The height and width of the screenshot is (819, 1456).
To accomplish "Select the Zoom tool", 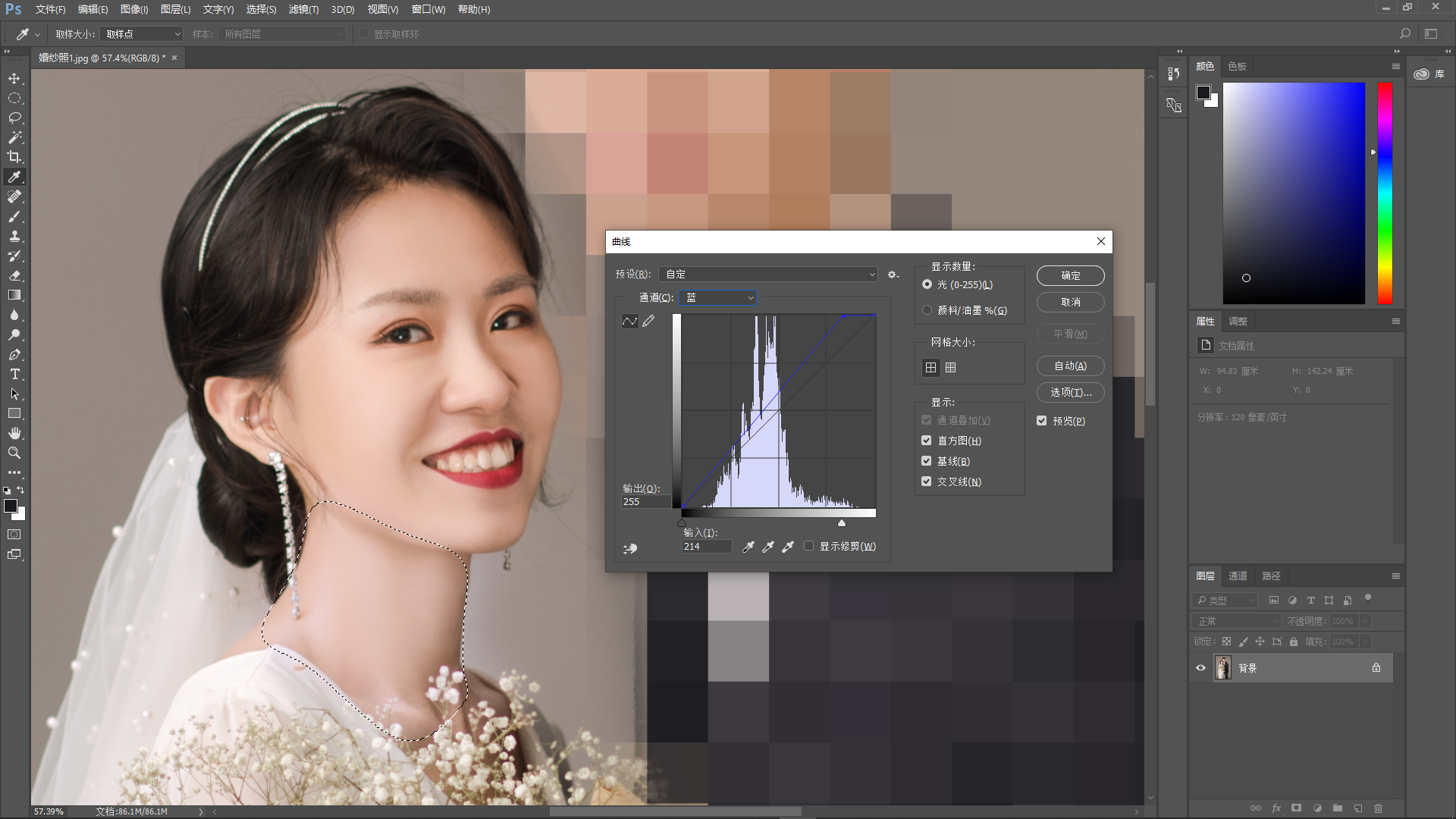I will click(14, 453).
